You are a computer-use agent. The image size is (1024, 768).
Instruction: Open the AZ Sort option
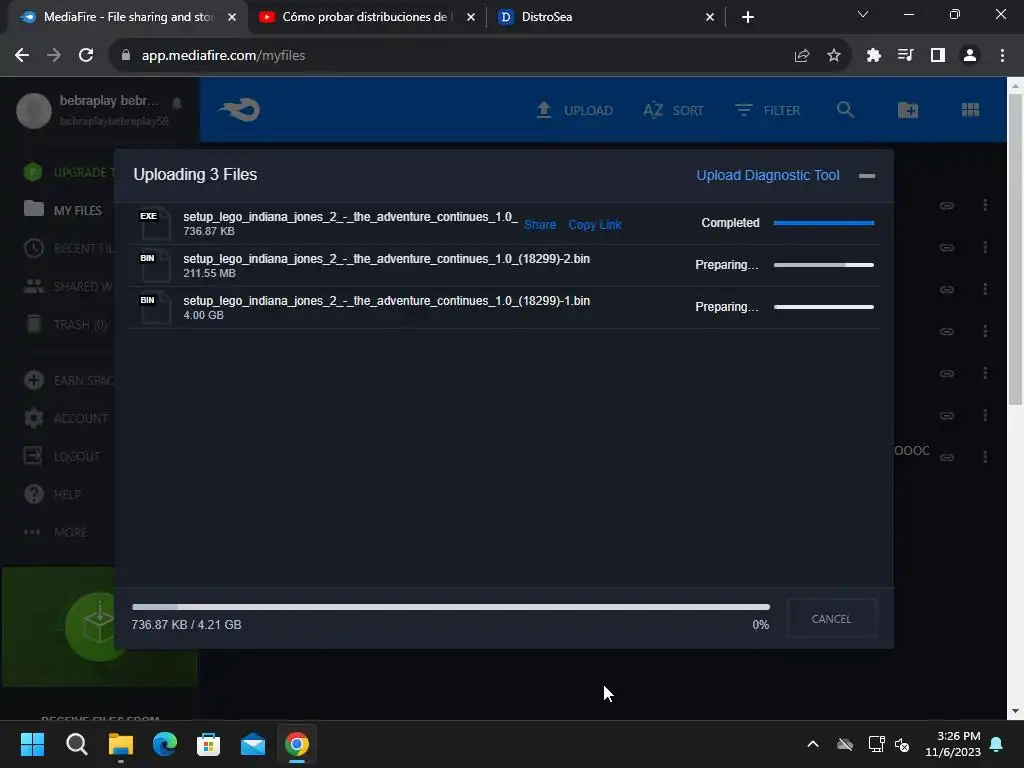(673, 110)
